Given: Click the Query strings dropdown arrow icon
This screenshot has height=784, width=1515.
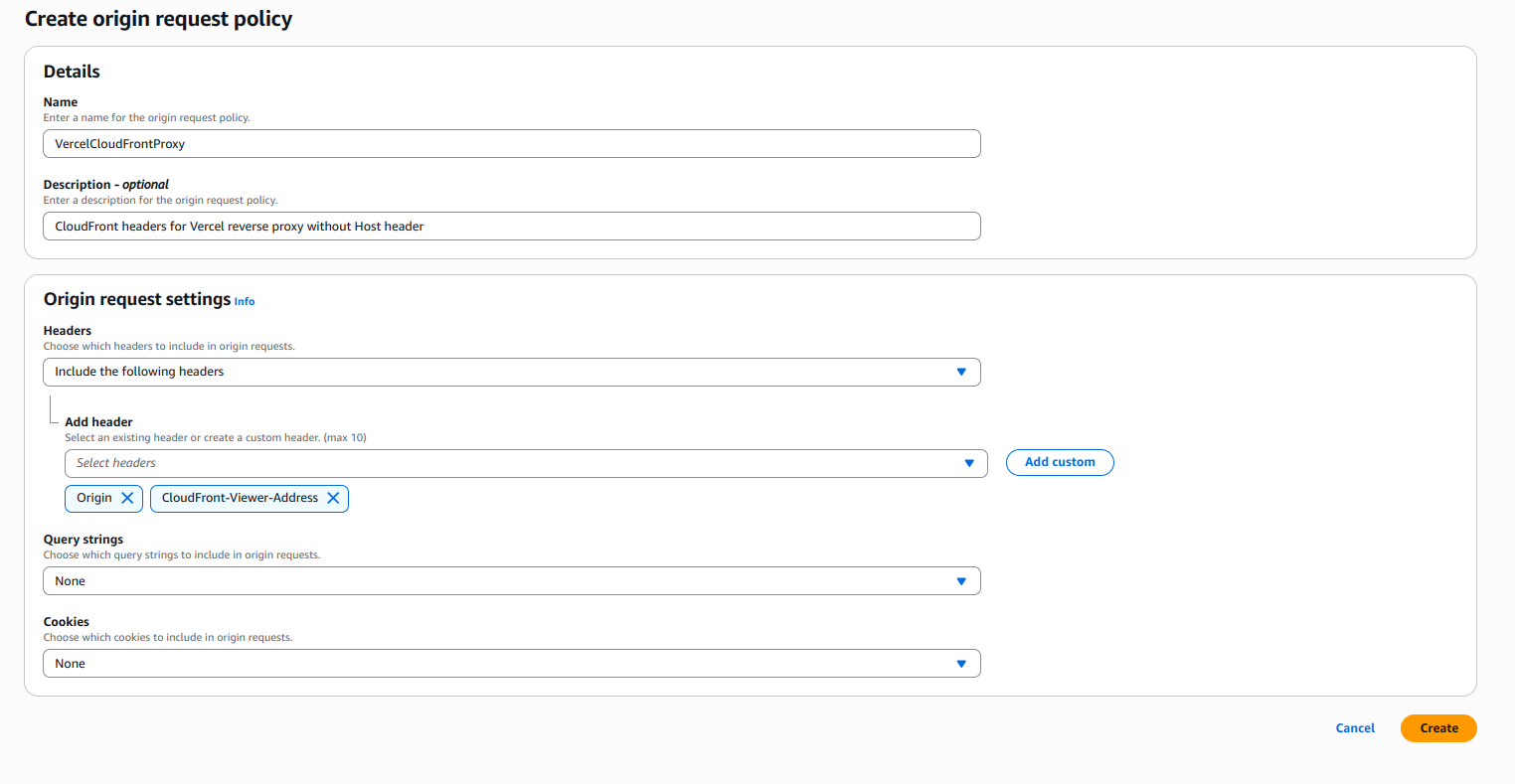Looking at the screenshot, I should 960,580.
